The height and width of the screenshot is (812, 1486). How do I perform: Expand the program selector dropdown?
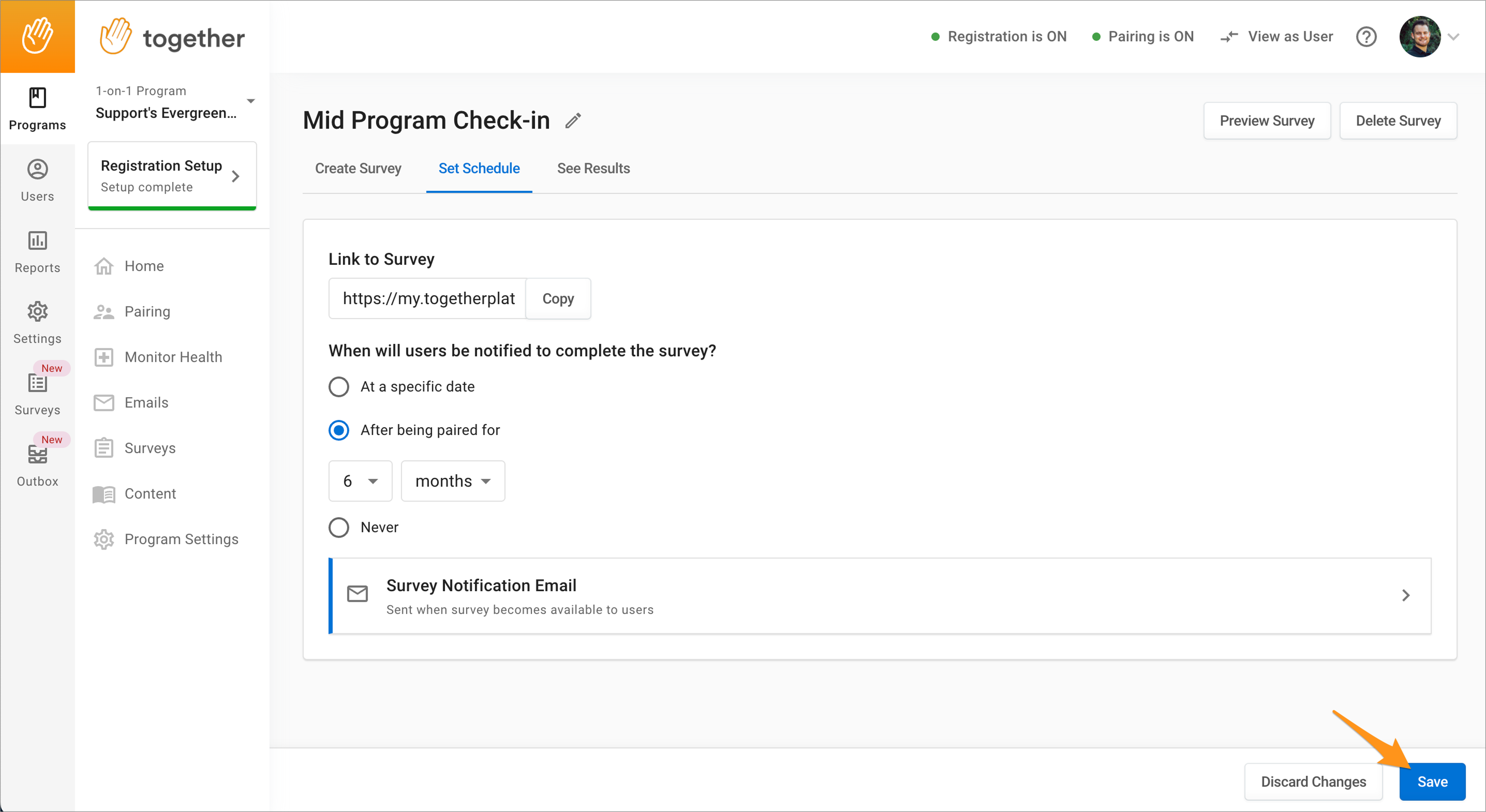(251, 101)
